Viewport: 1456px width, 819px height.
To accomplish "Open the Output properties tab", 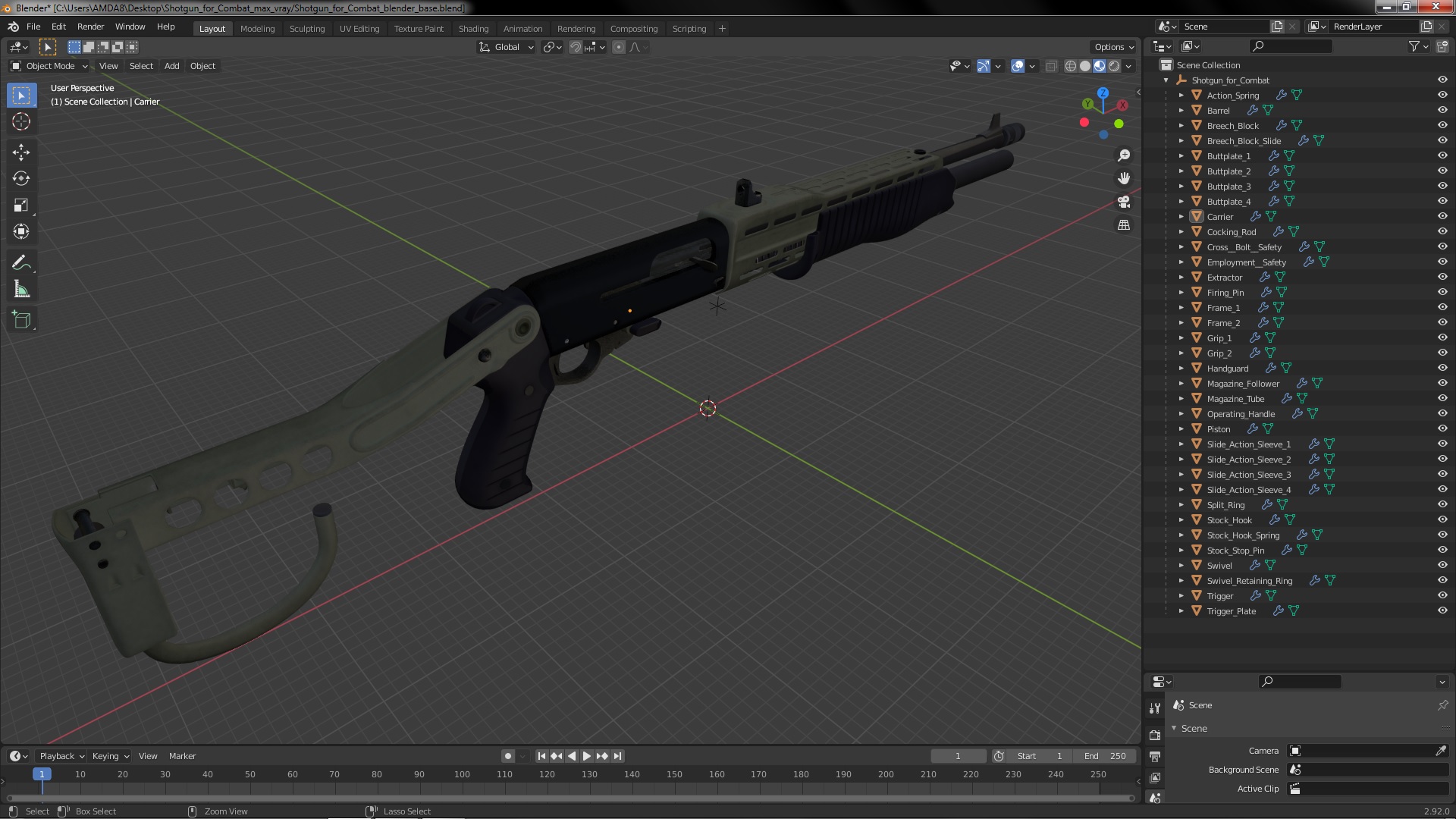I will (x=1154, y=756).
